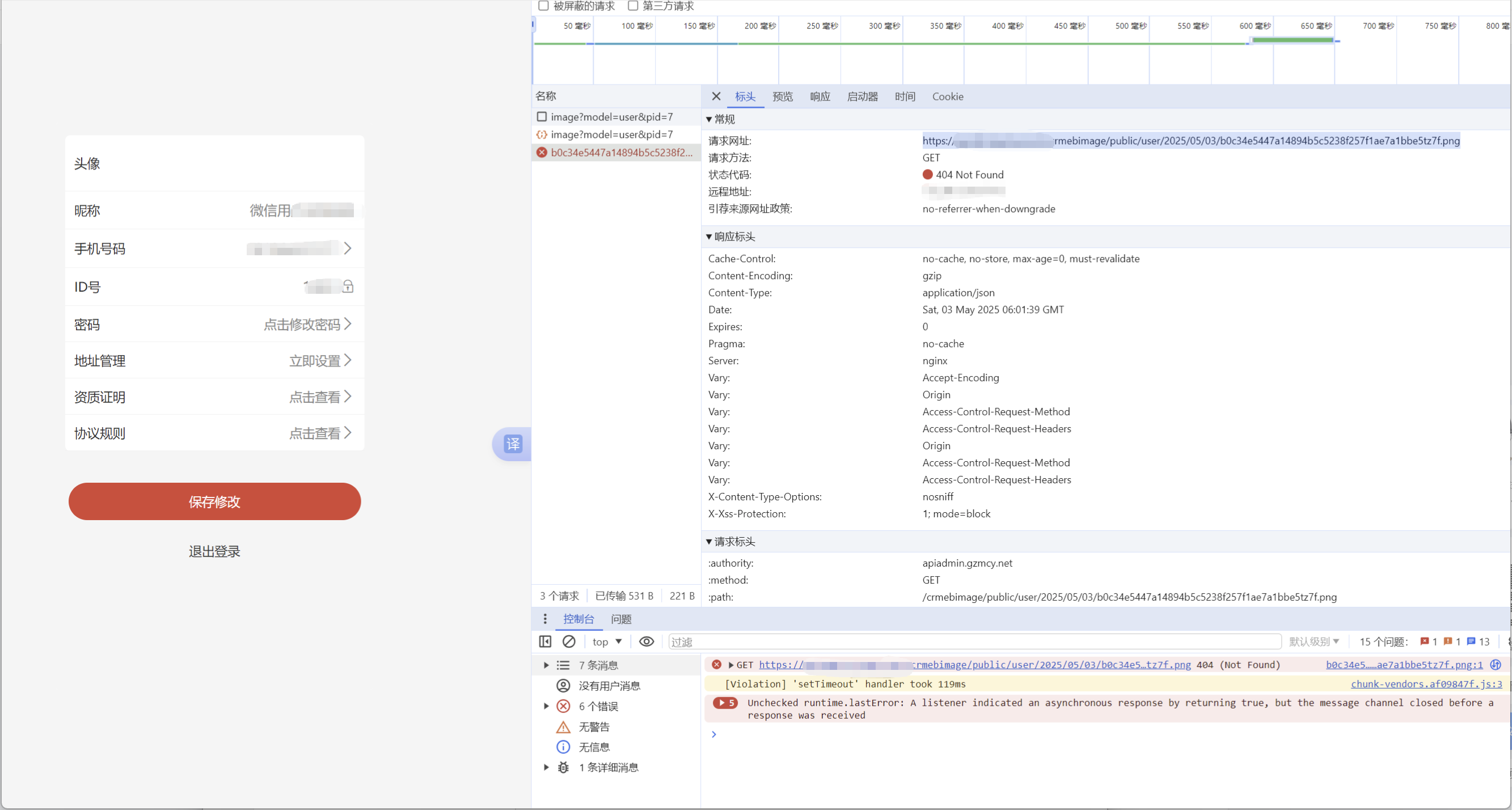Click the 保存修改 button
The height and width of the screenshot is (810, 1512).
(214, 501)
